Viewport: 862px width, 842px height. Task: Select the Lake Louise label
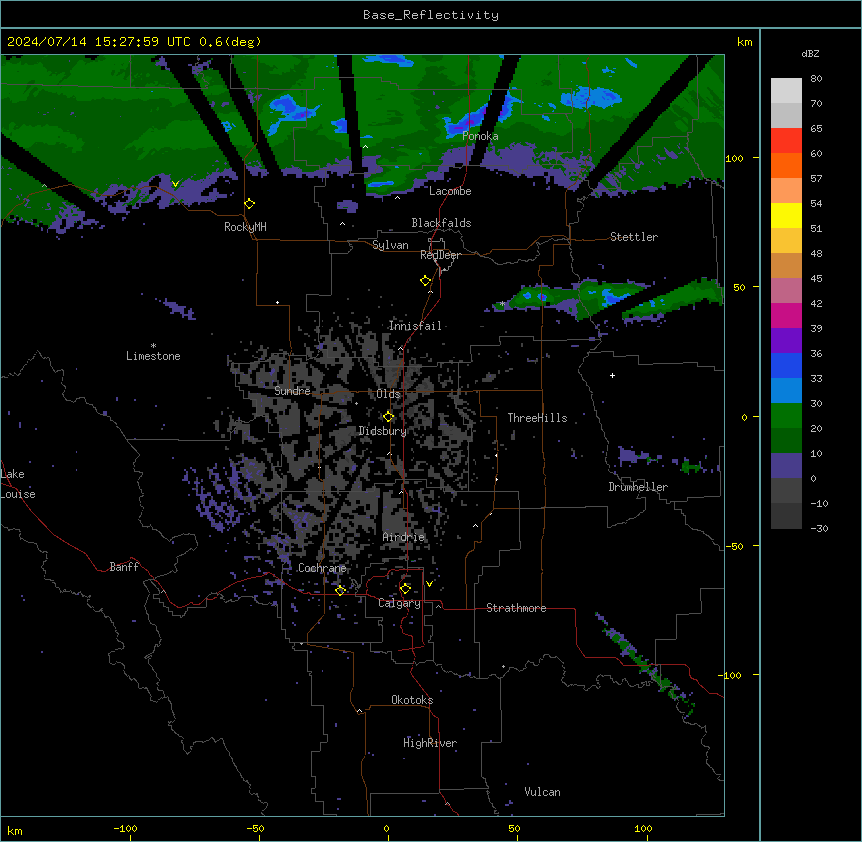18,484
